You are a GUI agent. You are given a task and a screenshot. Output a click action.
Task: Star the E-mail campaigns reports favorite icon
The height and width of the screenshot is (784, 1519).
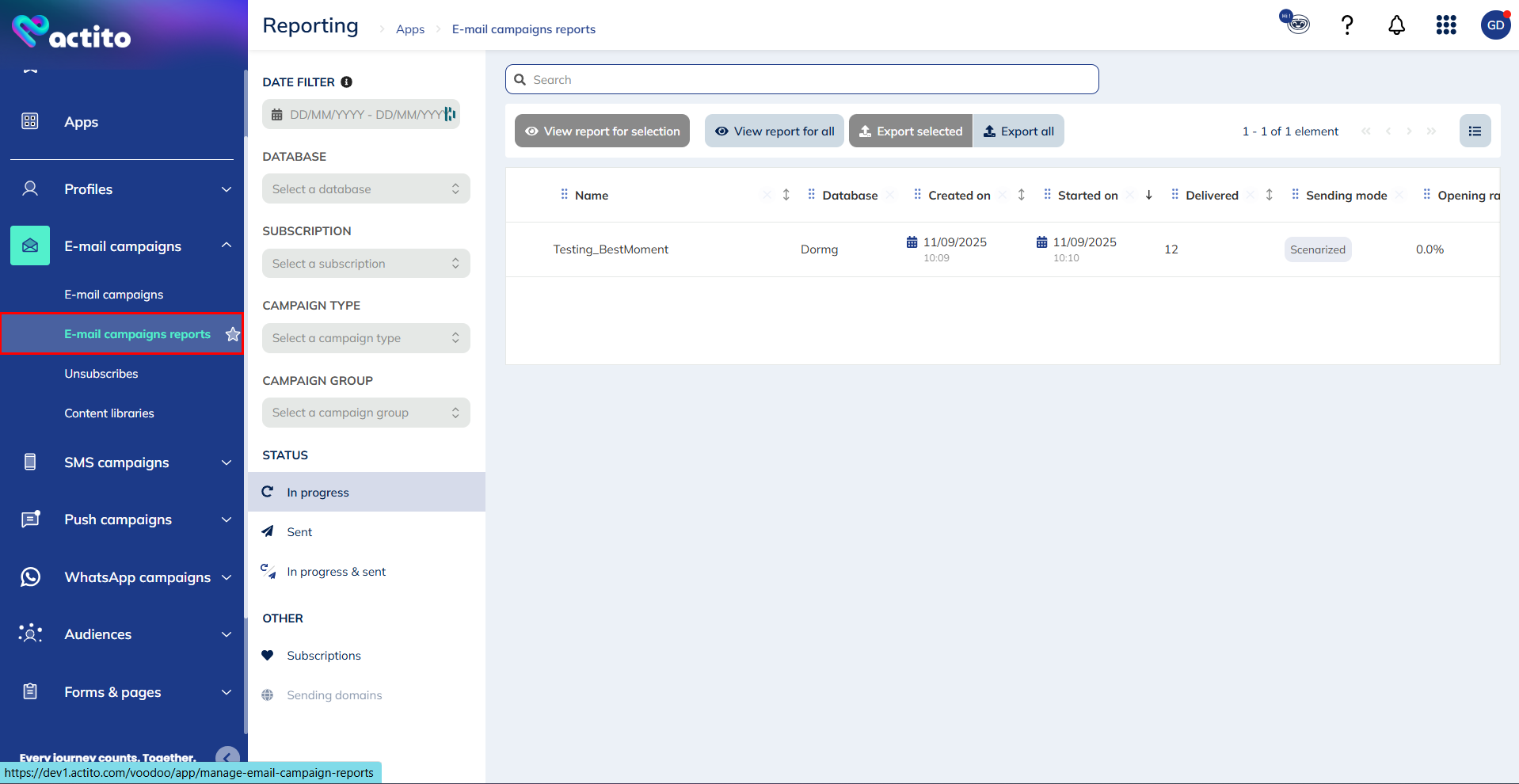click(232, 334)
